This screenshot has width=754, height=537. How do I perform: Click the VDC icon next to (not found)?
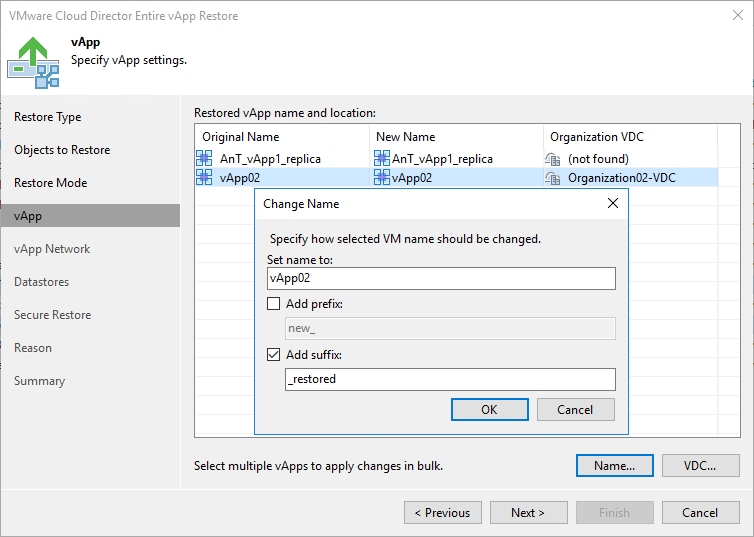553,159
